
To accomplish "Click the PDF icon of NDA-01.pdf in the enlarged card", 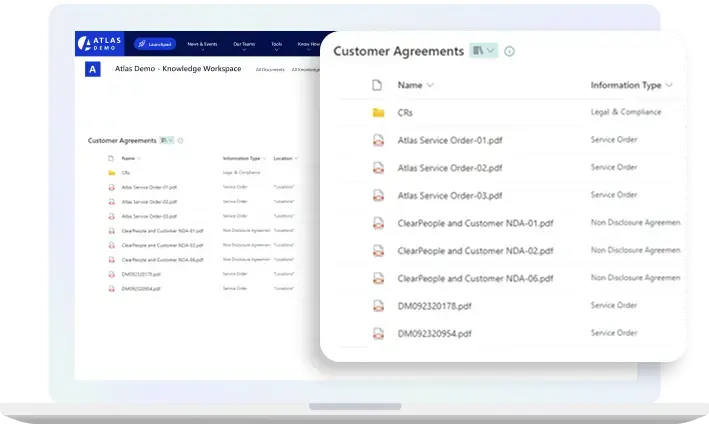I will (x=378, y=223).
